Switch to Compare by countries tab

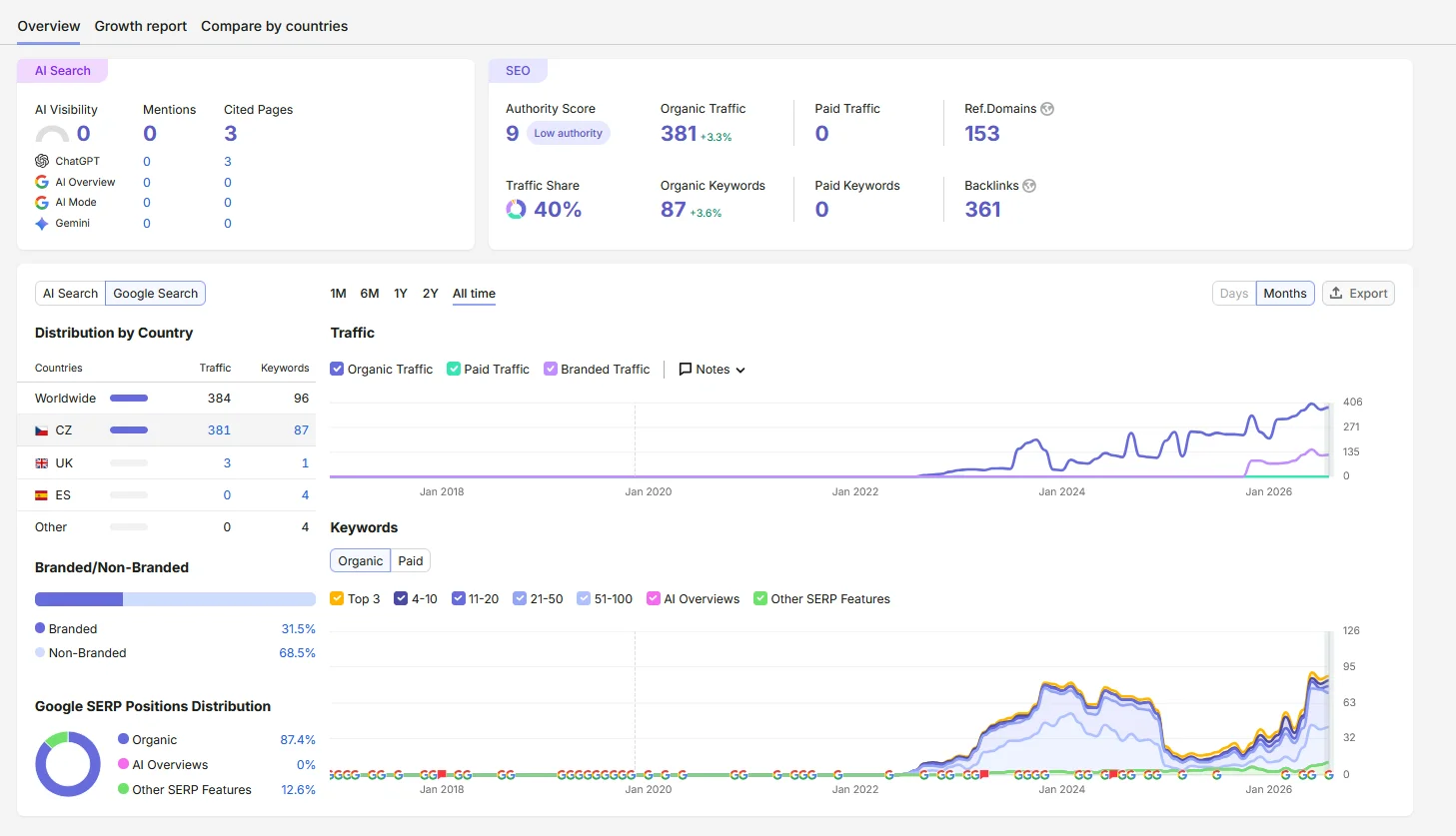pos(275,26)
